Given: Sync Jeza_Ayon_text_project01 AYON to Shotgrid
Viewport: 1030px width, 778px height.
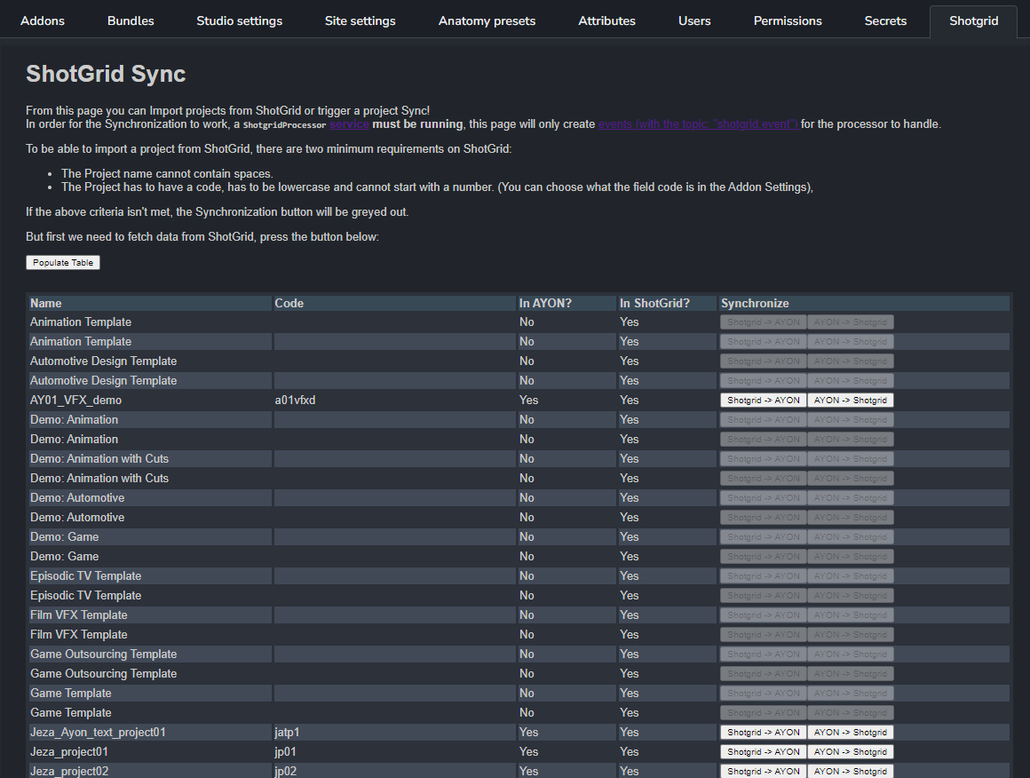Looking at the screenshot, I should coord(850,732).
